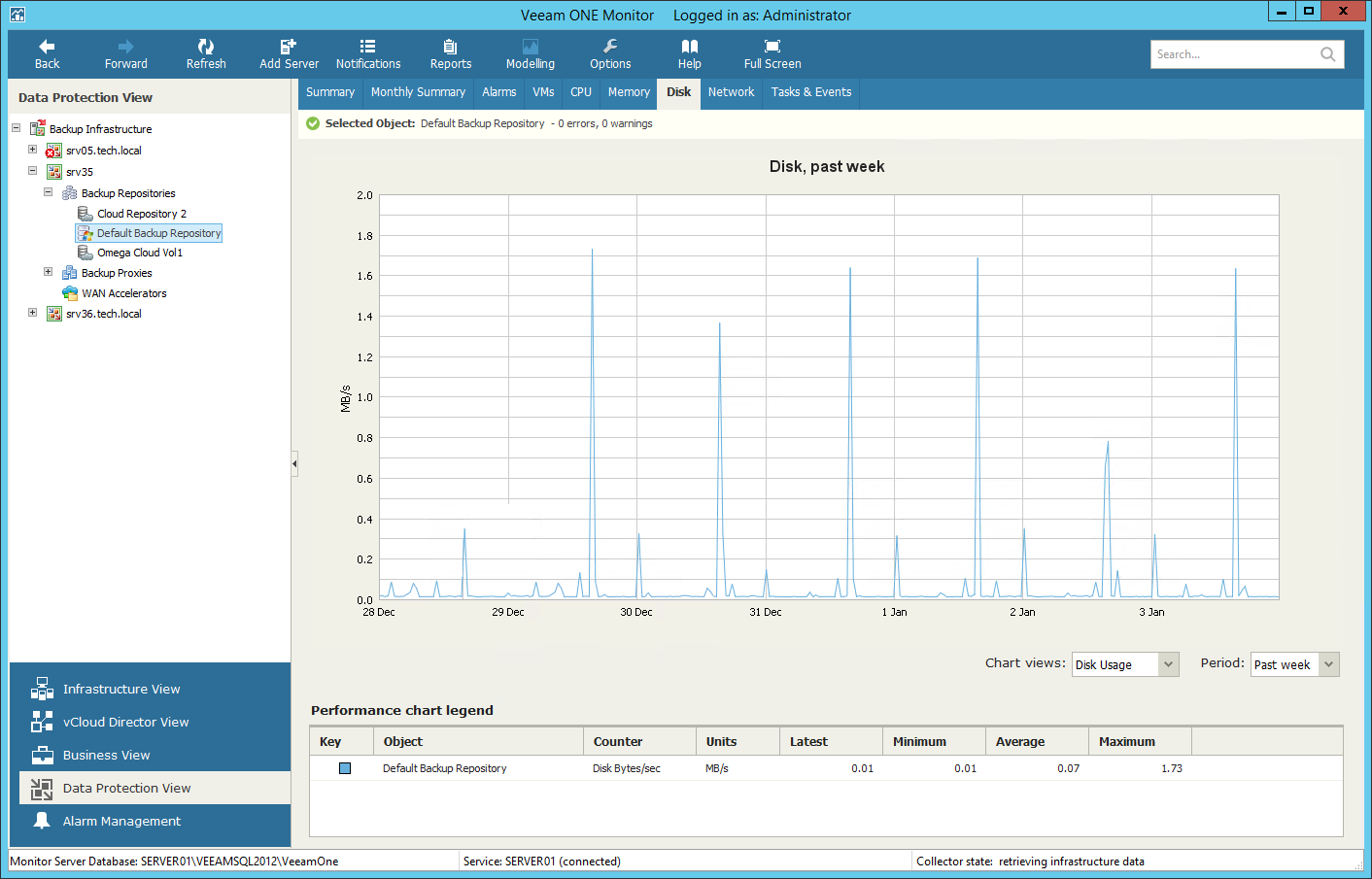Click the Collector state status text
This screenshot has width=1372, height=879.
pos(1030,862)
